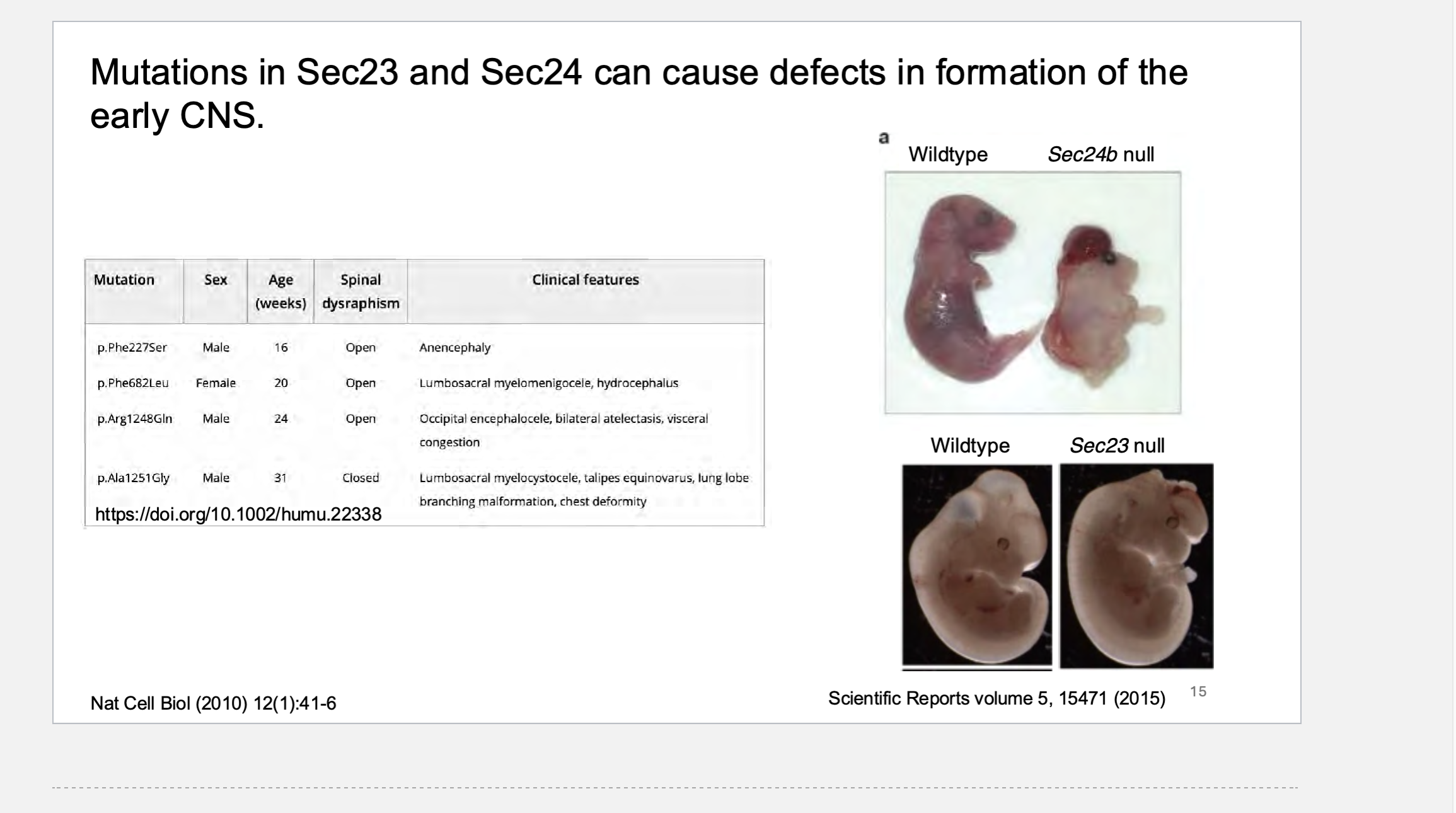Select the p.Phe682Leu mutation entry

point(133,383)
